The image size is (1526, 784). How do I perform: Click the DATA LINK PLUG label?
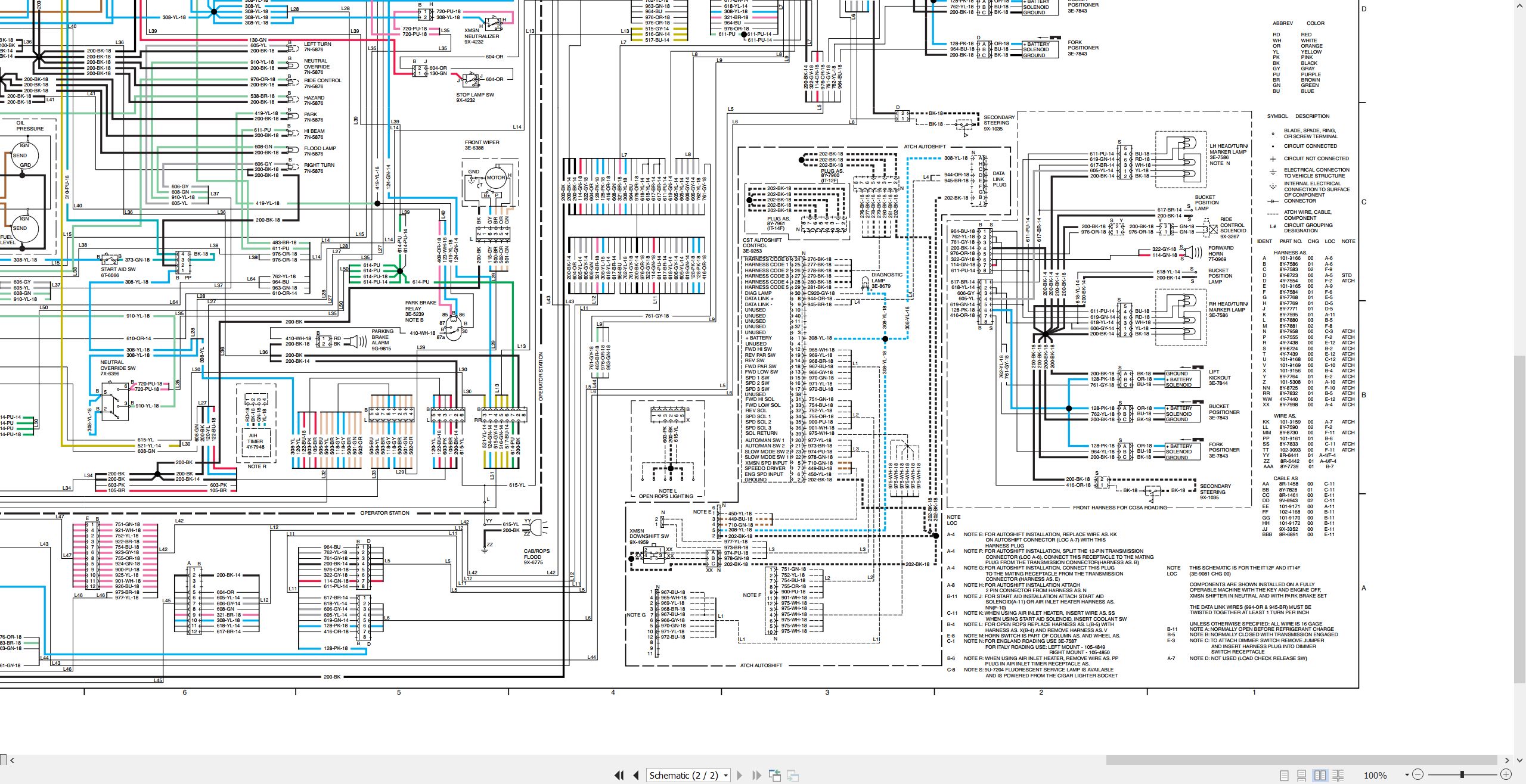click(999, 179)
